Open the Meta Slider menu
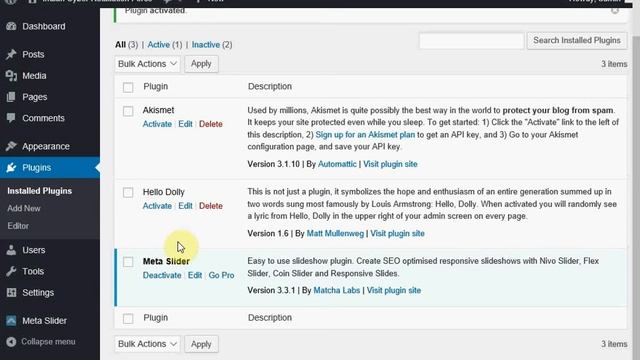640x360 pixels. (x=44, y=321)
